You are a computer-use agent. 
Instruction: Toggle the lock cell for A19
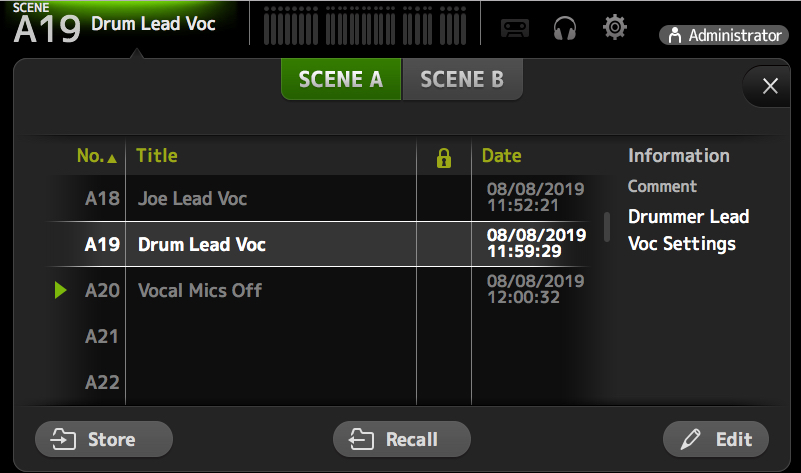pos(444,244)
